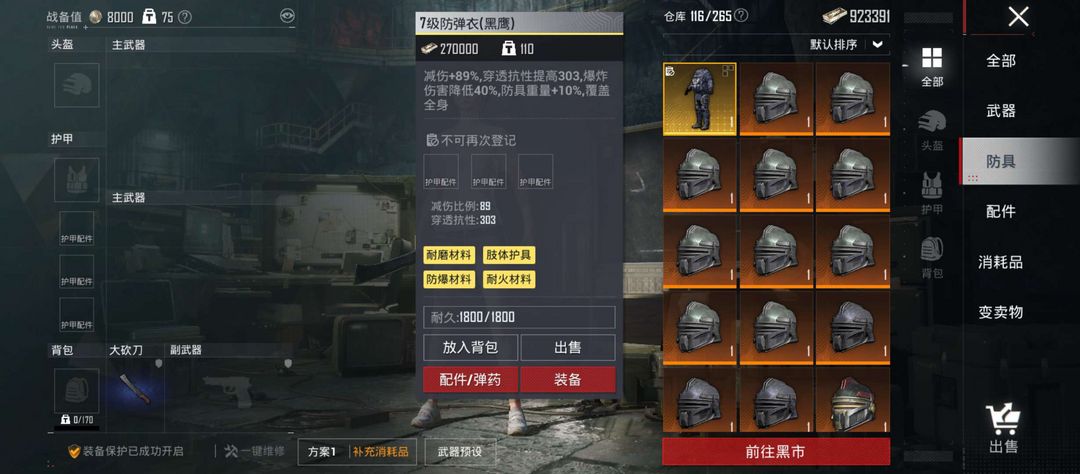This screenshot has height=474, width=1080.
Task: Switch to the 消耗品 category tab
Action: [x=1001, y=262]
